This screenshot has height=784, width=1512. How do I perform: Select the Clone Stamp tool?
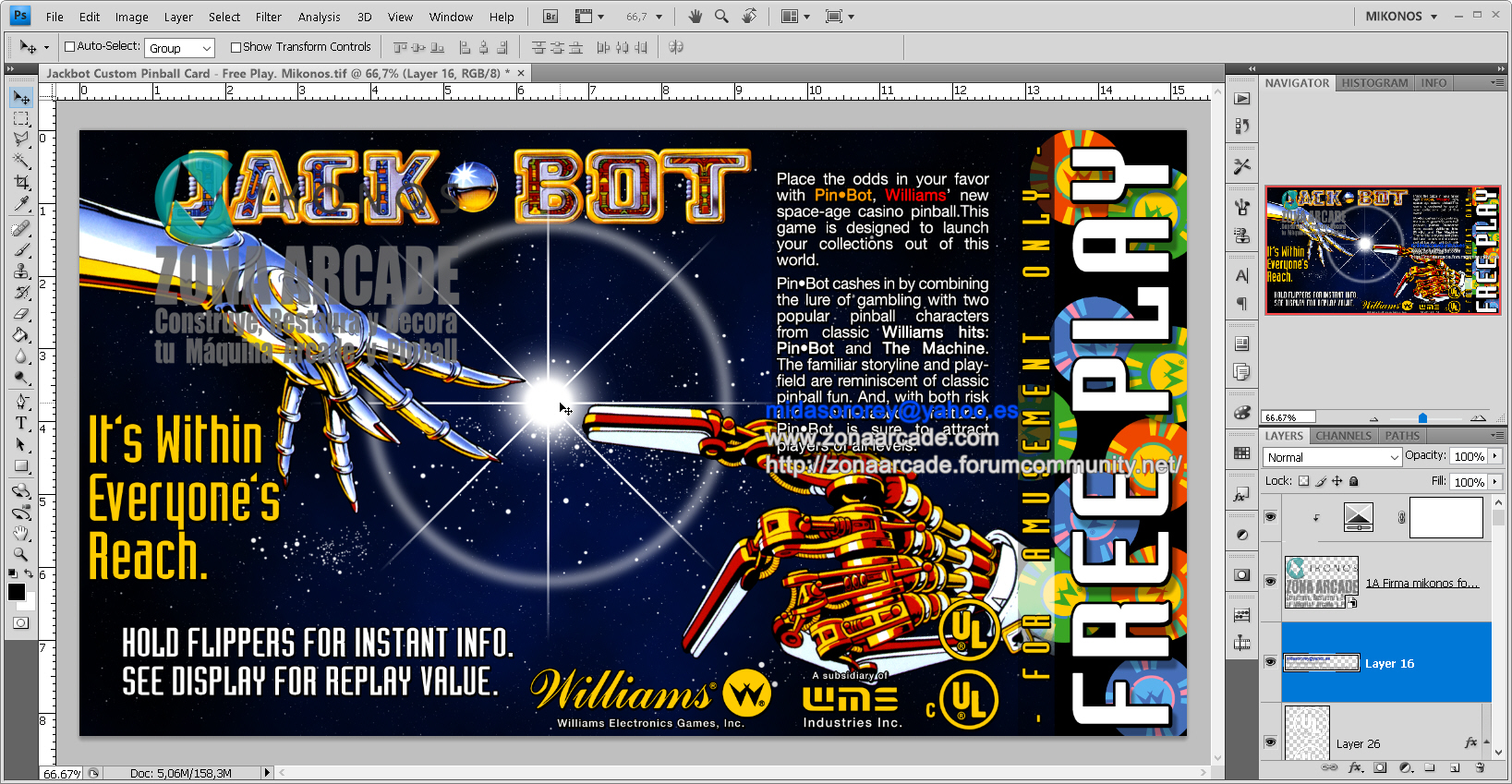point(21,271)
